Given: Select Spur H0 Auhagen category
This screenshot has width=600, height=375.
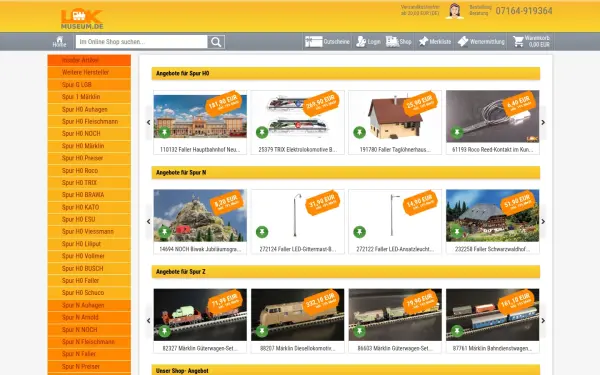Looking at the screenshot, I should (89, 109).
